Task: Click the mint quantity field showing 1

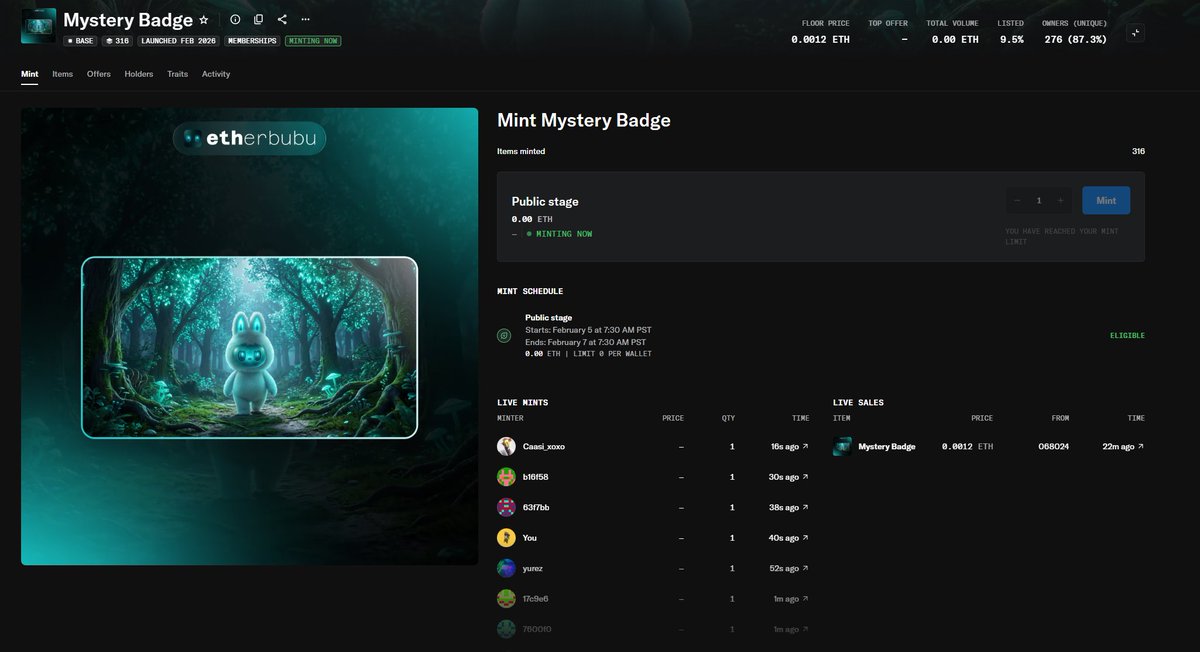Action: tap(1039, 200)
